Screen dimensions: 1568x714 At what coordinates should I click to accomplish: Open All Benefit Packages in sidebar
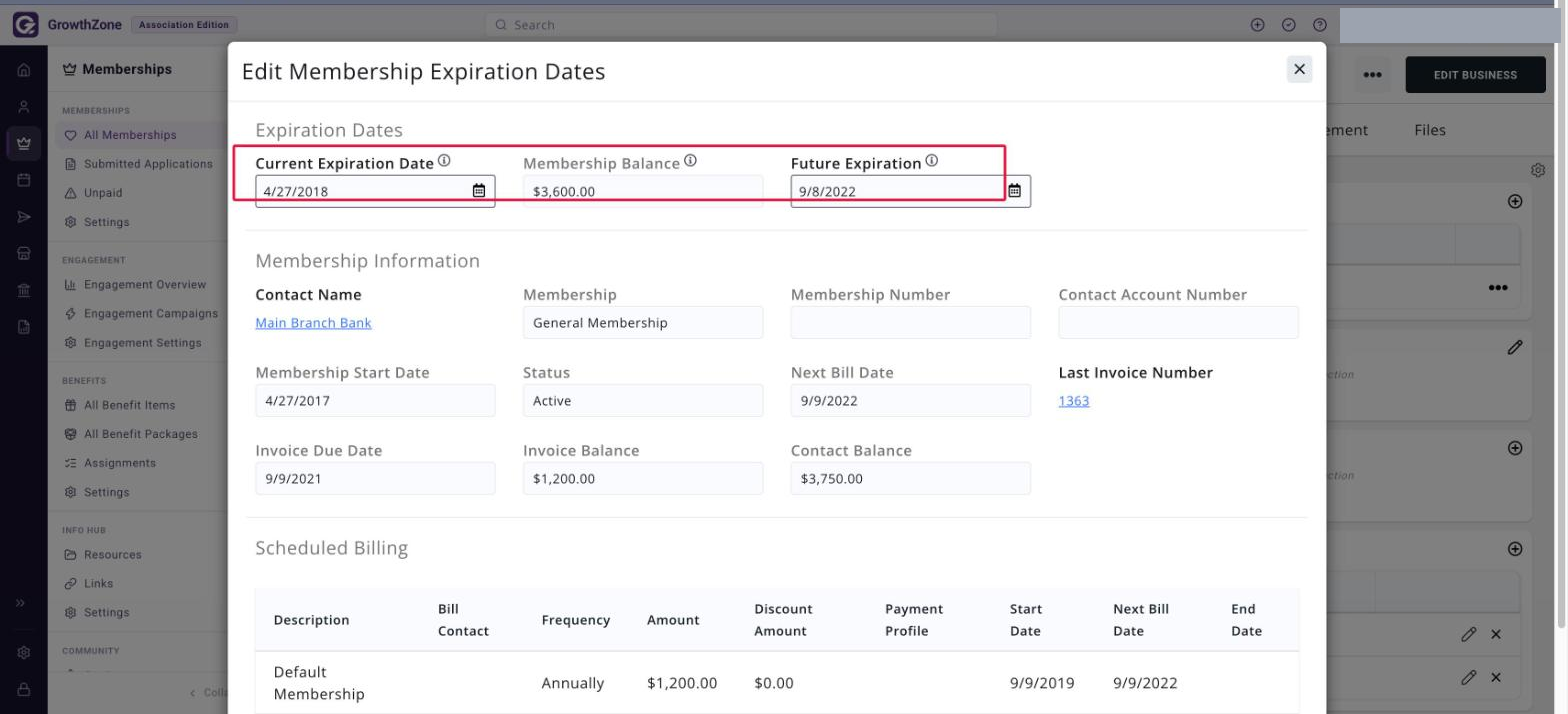coord(141,434)
